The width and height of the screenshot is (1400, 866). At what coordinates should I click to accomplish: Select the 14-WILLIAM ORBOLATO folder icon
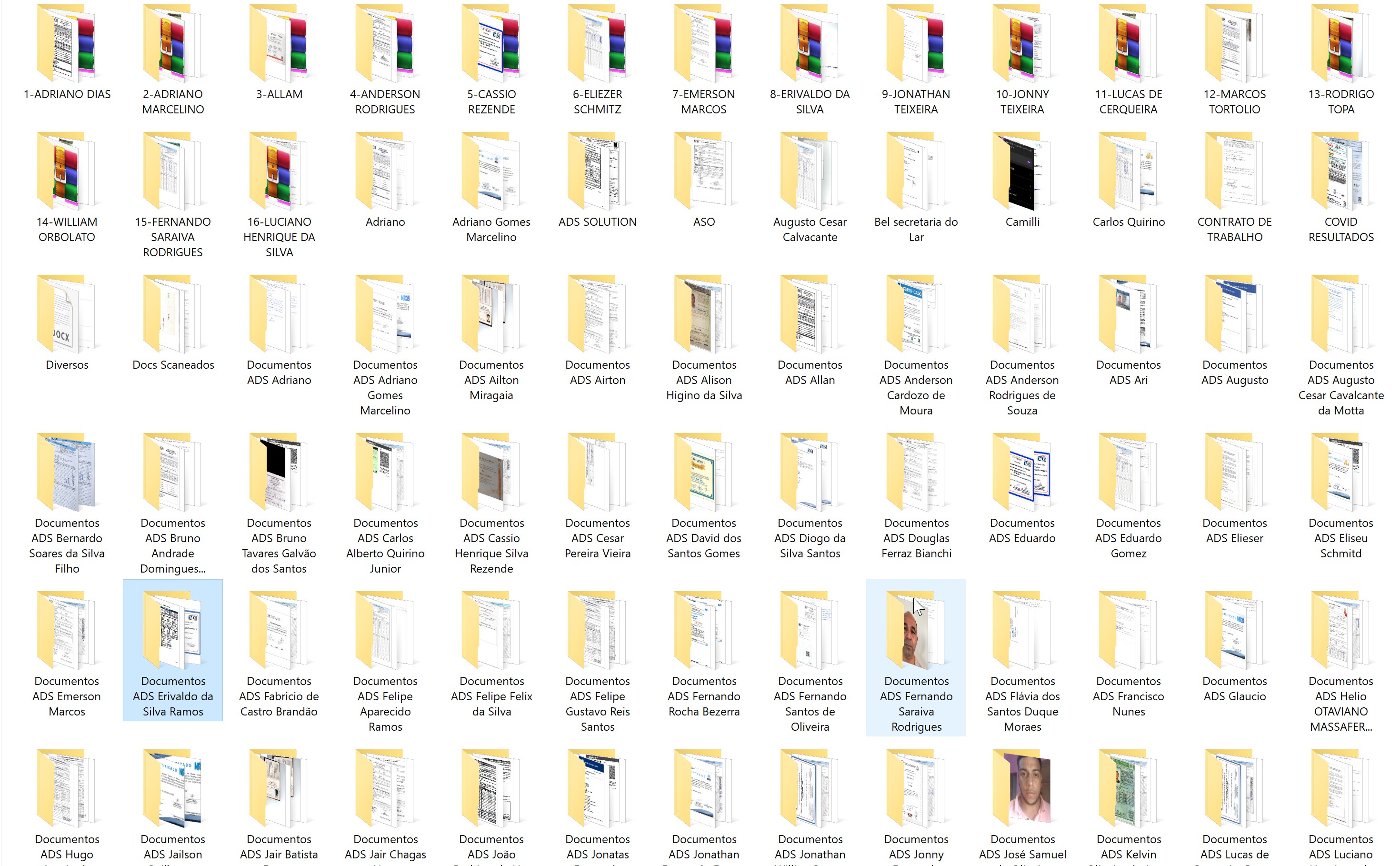pos(67,171)
